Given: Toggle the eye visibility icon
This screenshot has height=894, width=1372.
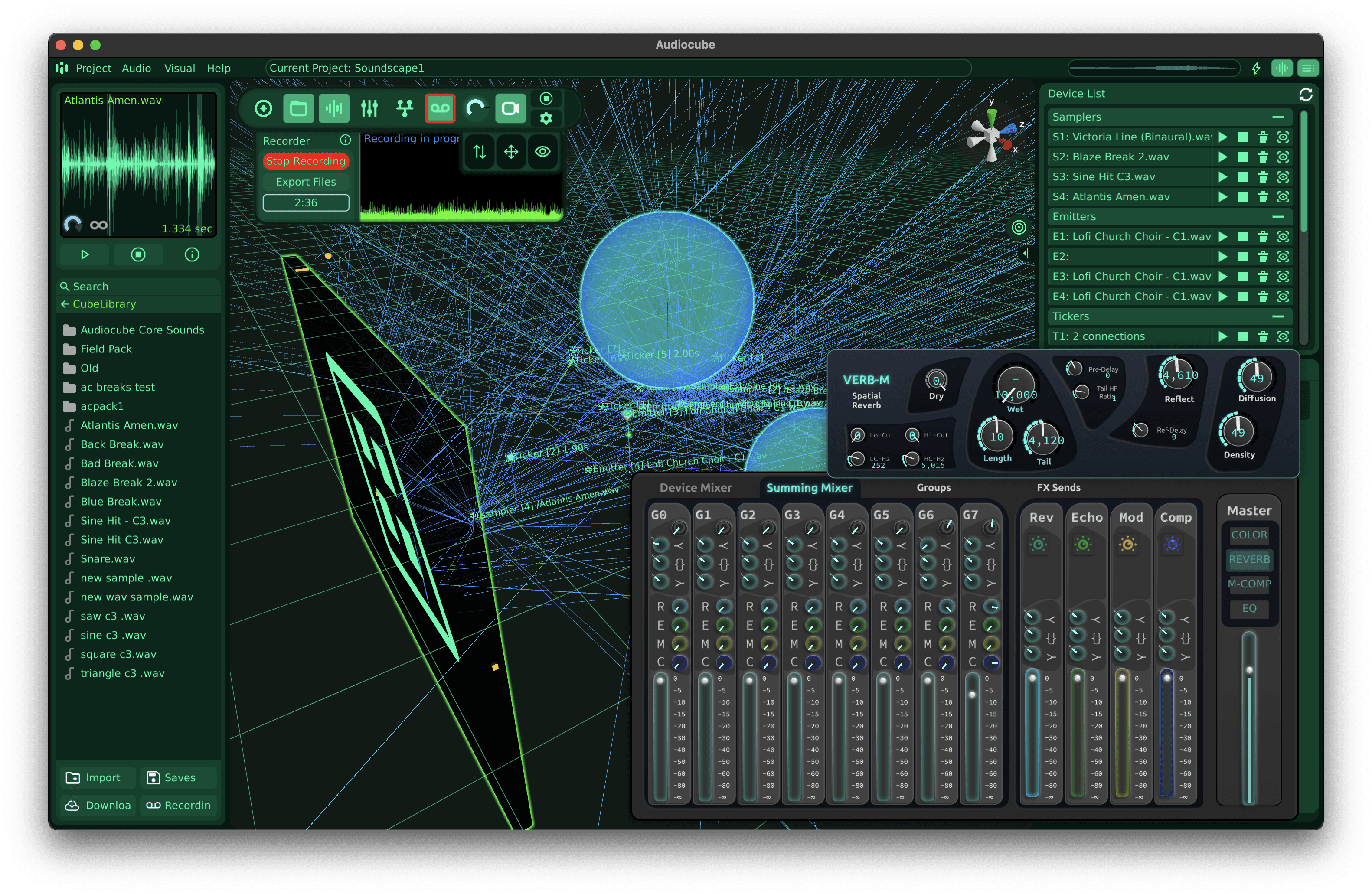Looking at the screenshot, I should pos(542,152).
